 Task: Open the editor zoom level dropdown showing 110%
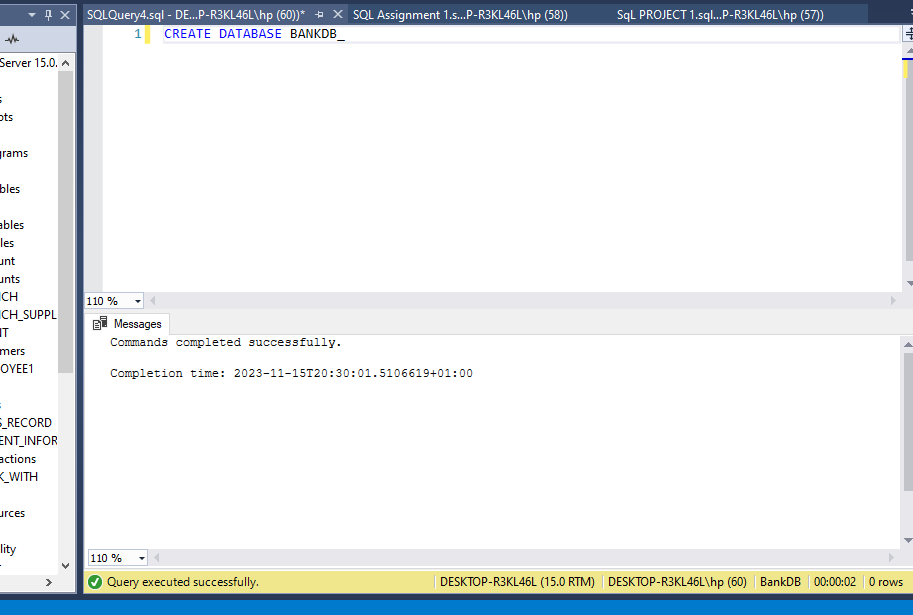(134, 301)
